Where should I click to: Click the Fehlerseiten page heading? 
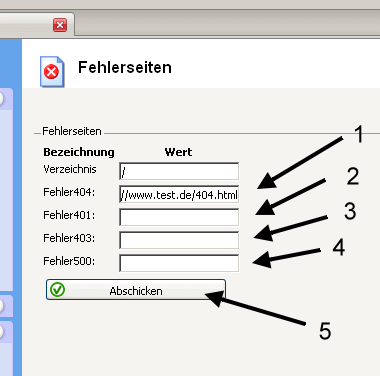[125, 67]
